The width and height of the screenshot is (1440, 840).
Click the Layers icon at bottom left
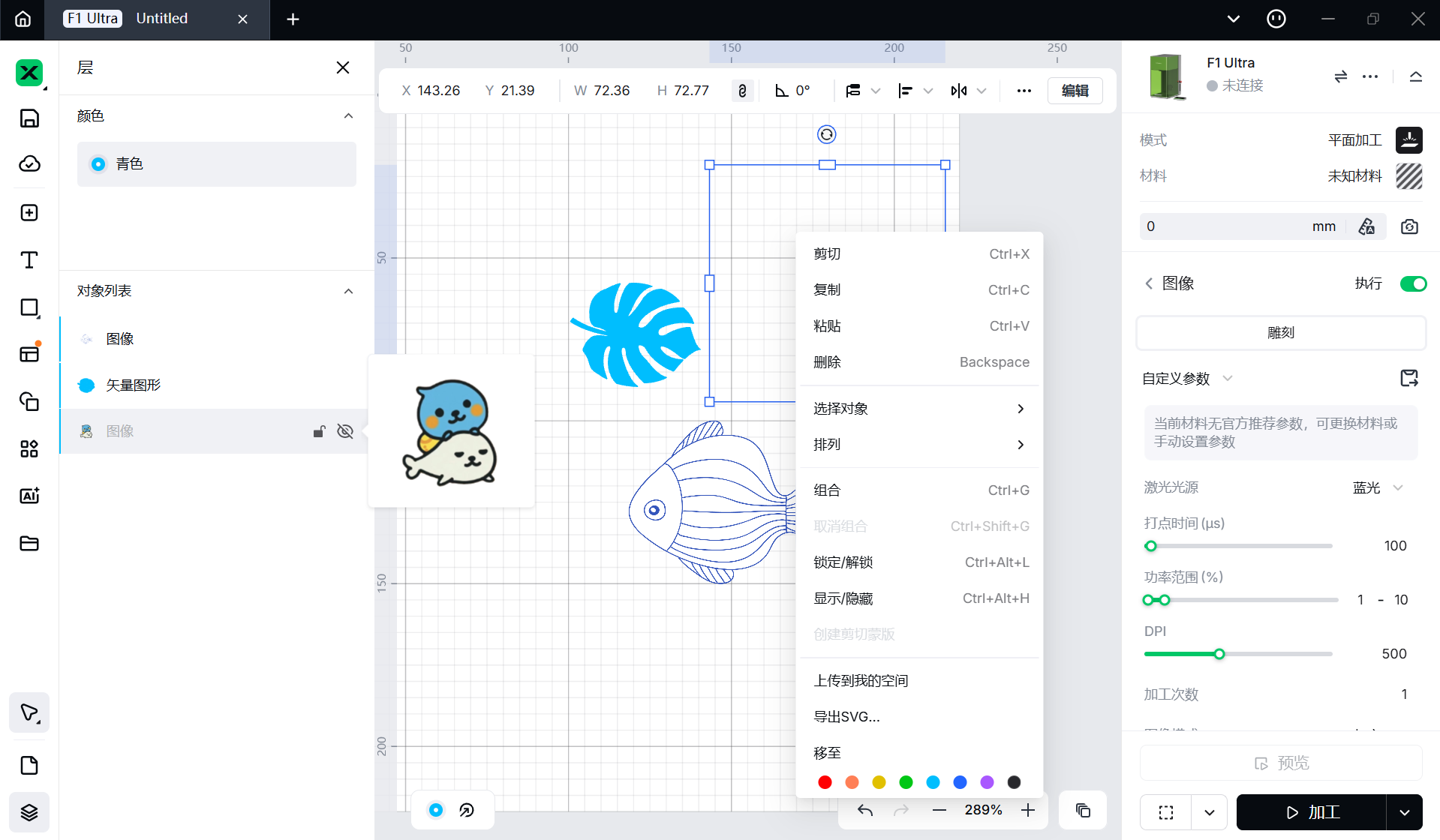click(x=29, y=812)
